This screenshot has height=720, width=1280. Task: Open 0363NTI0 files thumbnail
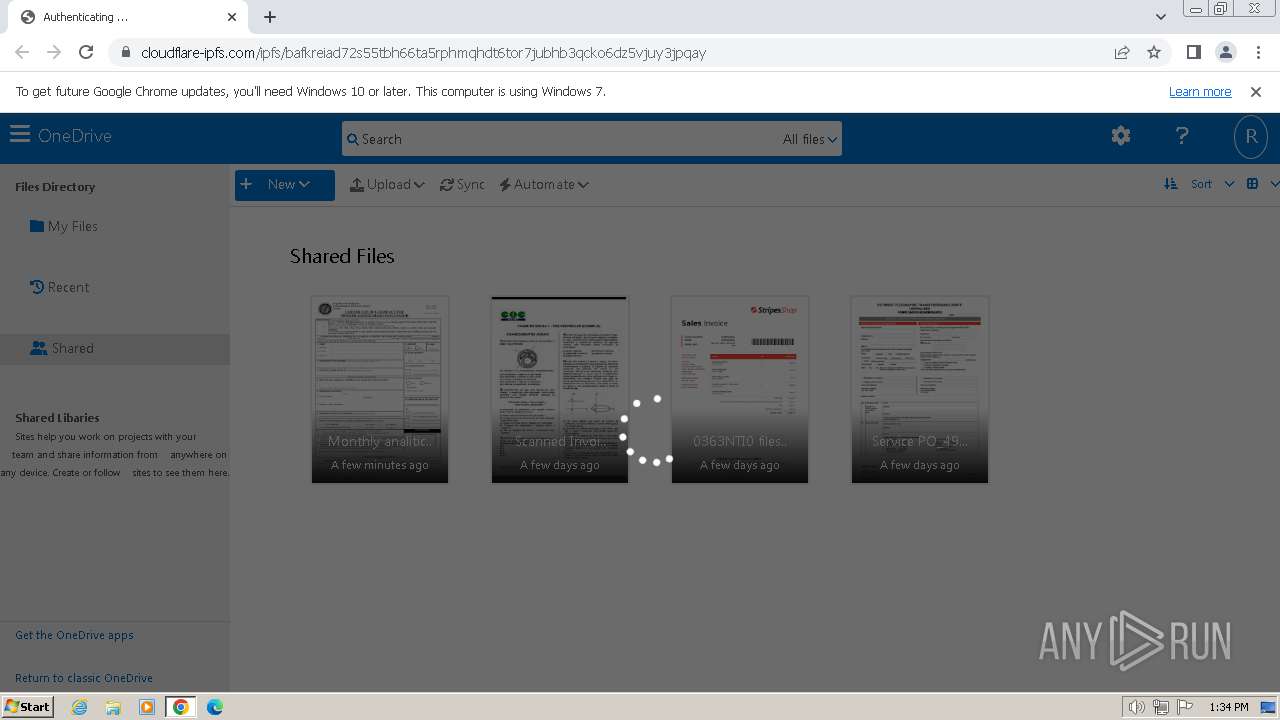pyautogui.click(x=740, y=389)
